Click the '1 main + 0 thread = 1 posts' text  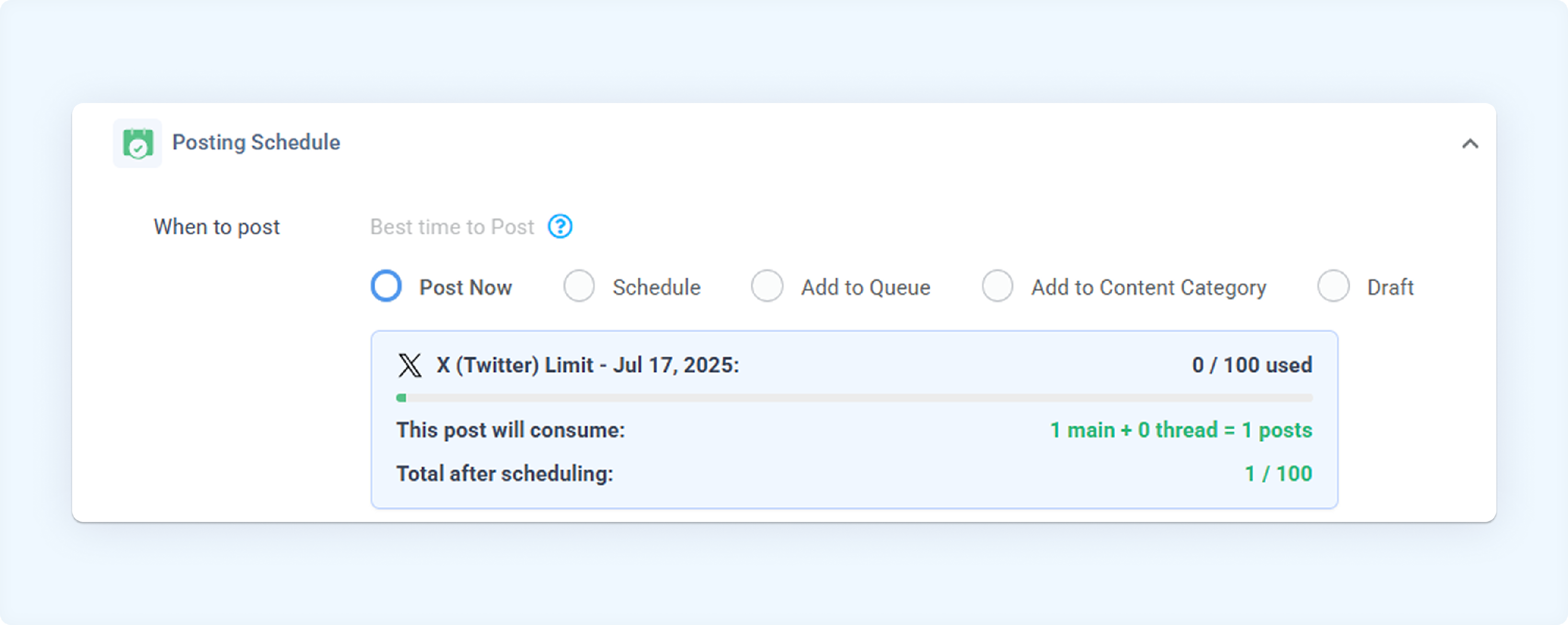point(1181,430)
